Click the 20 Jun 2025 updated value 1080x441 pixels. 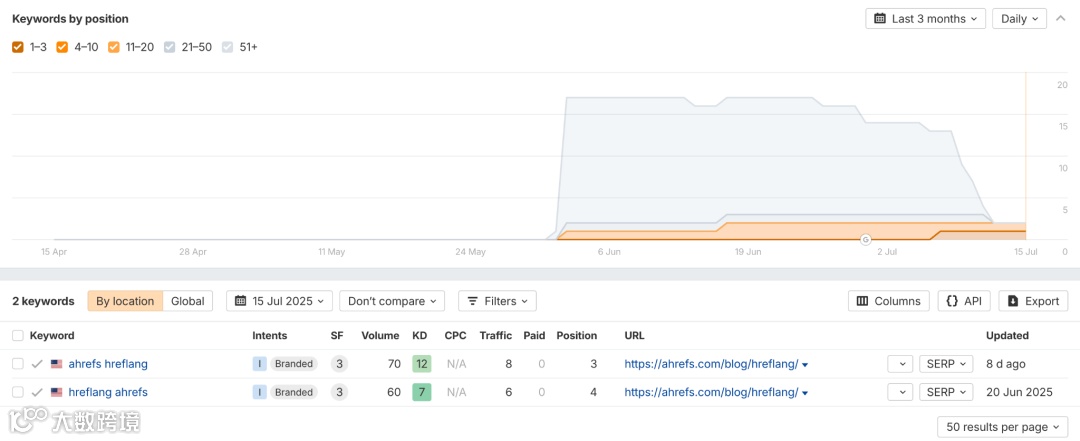[x=1019, y=392]
